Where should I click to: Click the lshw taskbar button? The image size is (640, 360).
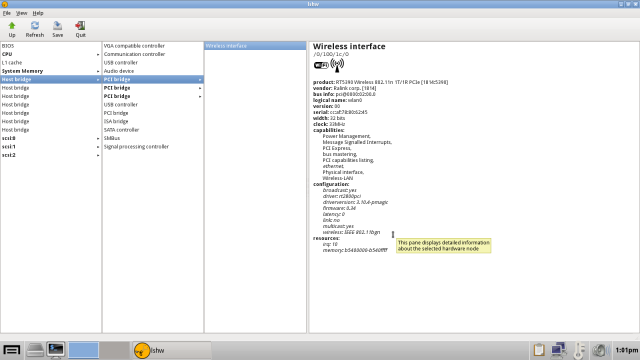coord(172,350)
